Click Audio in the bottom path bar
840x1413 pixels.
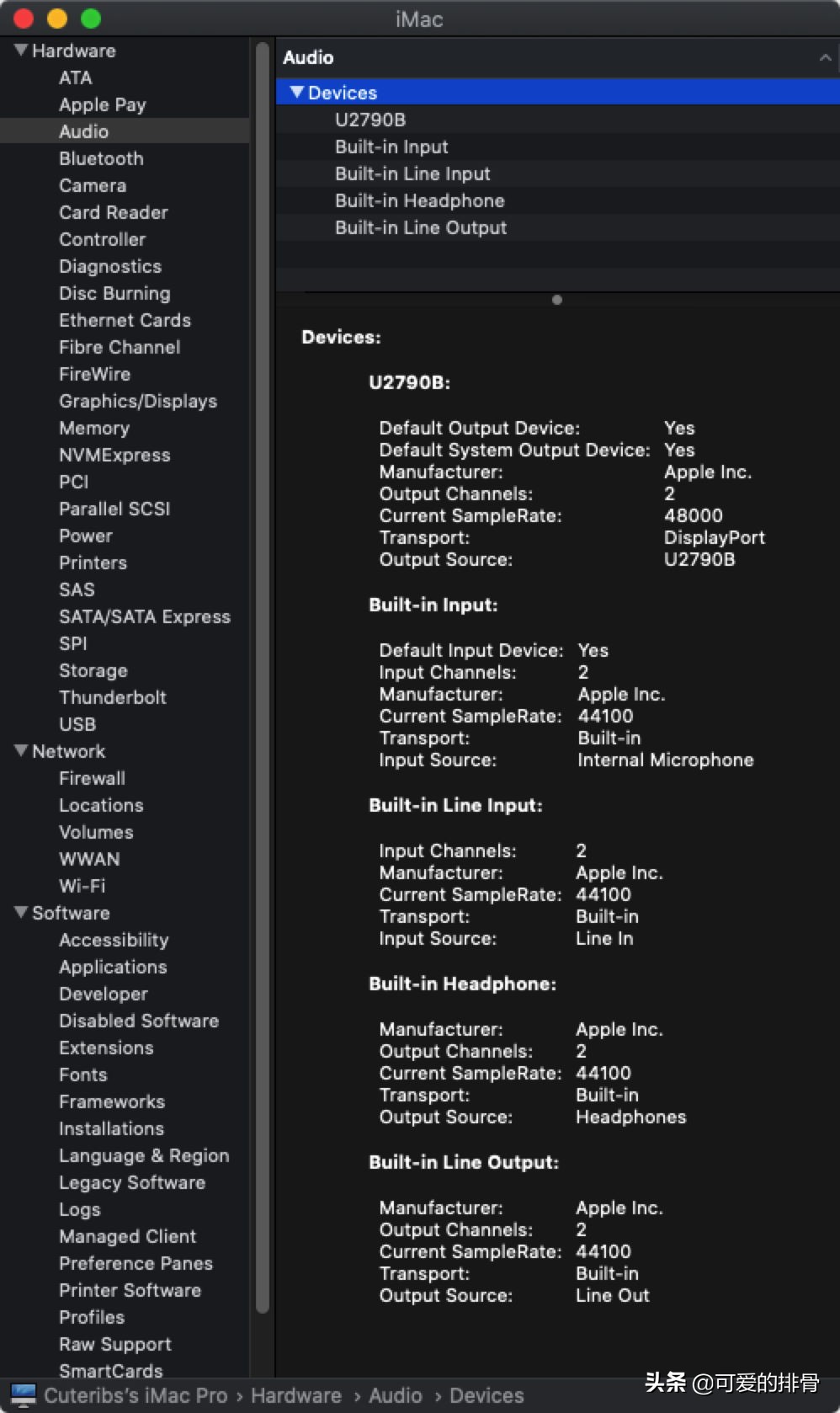point(396,1395)
